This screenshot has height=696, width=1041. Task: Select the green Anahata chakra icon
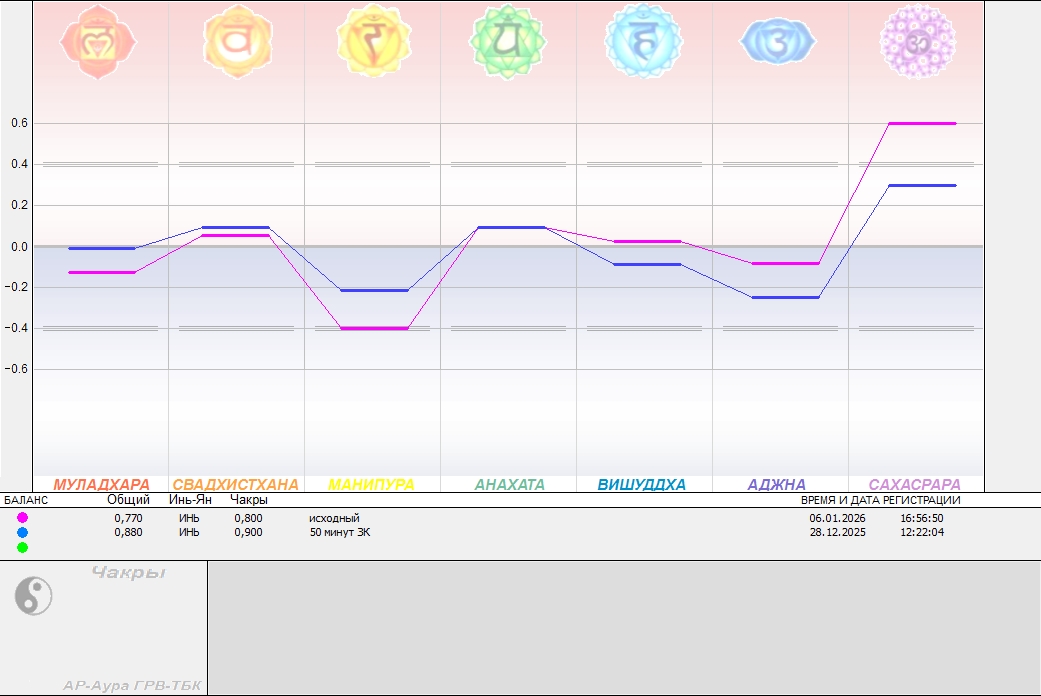[509, 40]
